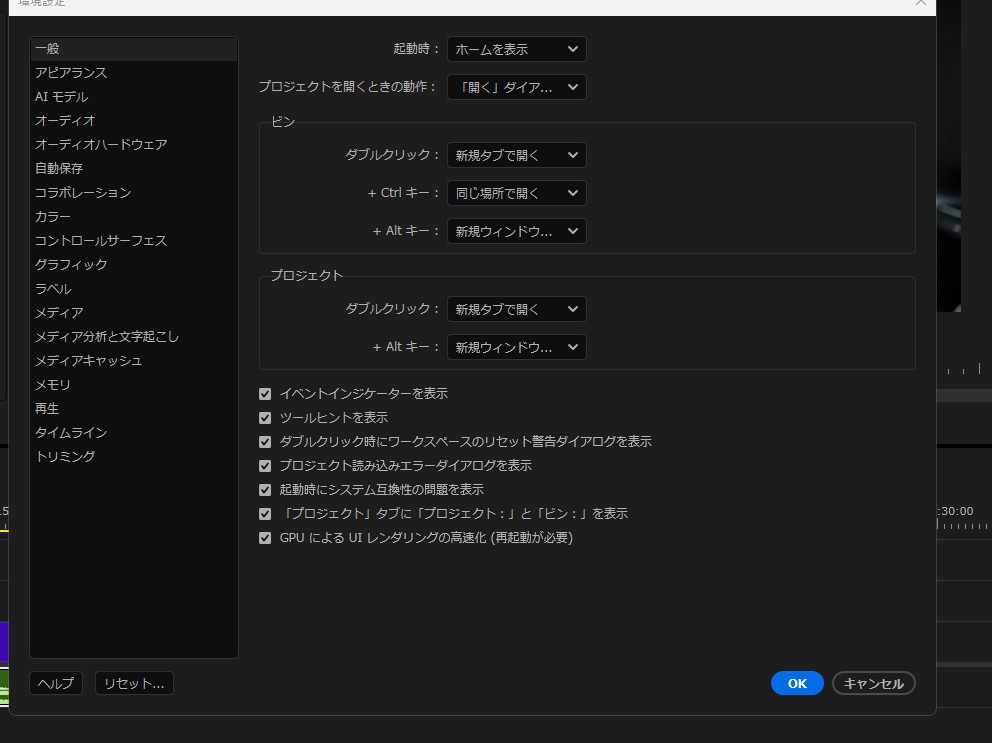This screenshot has height=743, width=992.
Task: Open the AI モデル preferences category
Action: 62,97
